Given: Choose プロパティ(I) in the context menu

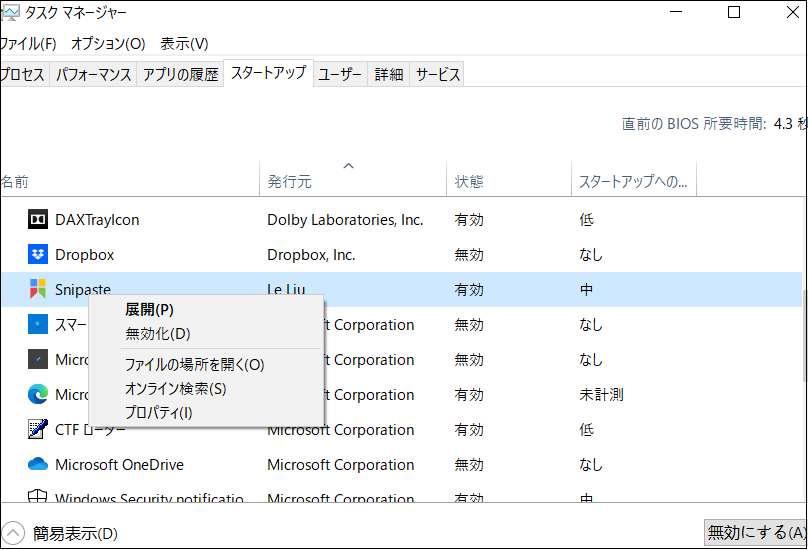Looking at the screenshot, I should (158, 412).
